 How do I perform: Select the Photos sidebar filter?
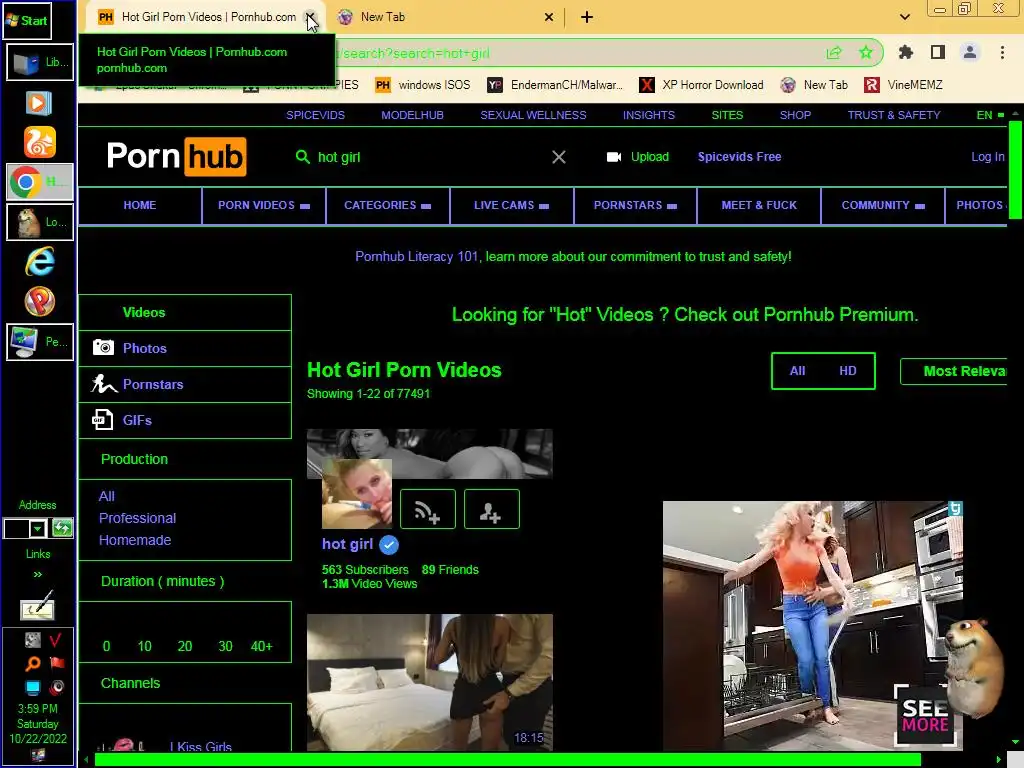(185, 348)
